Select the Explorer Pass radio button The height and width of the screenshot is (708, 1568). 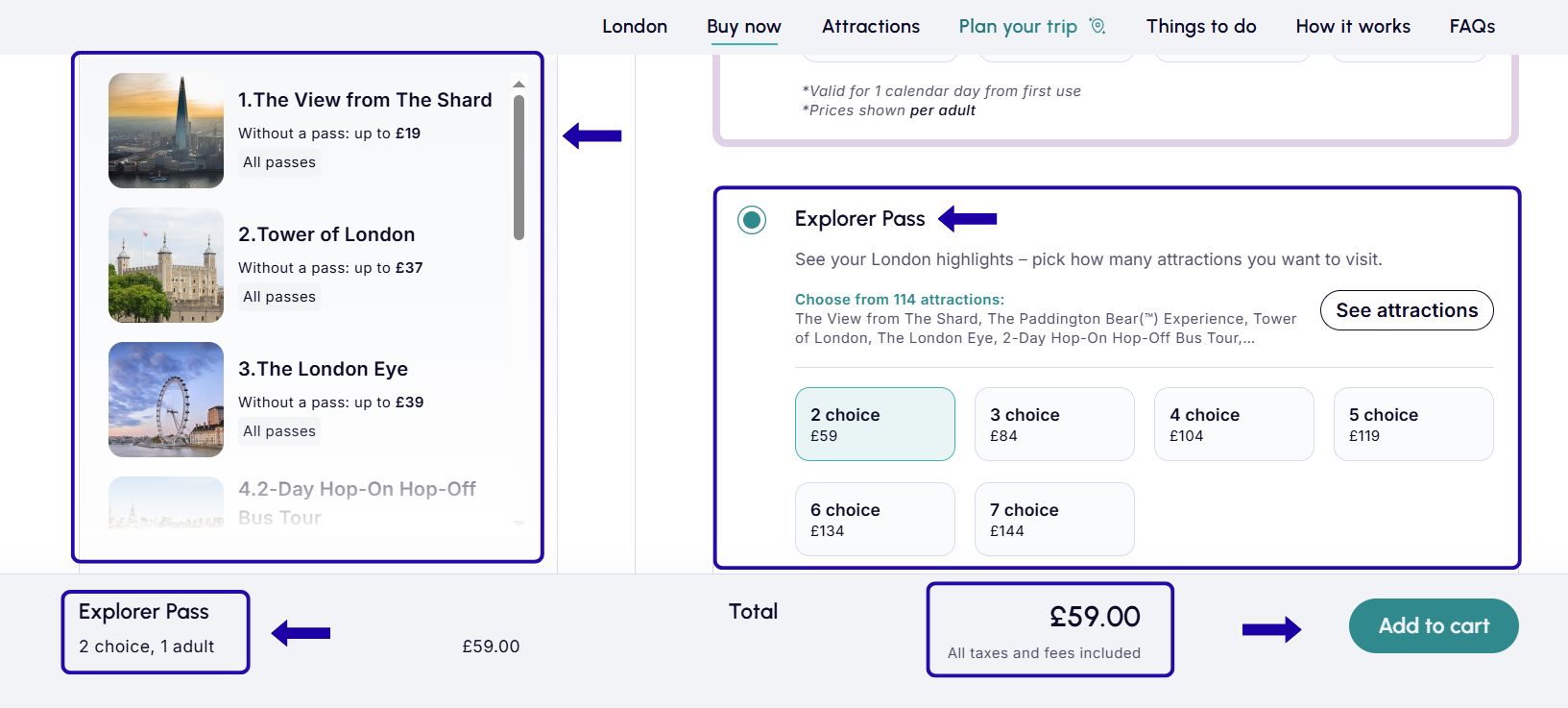pyautogui.click(x=753, y=219)
